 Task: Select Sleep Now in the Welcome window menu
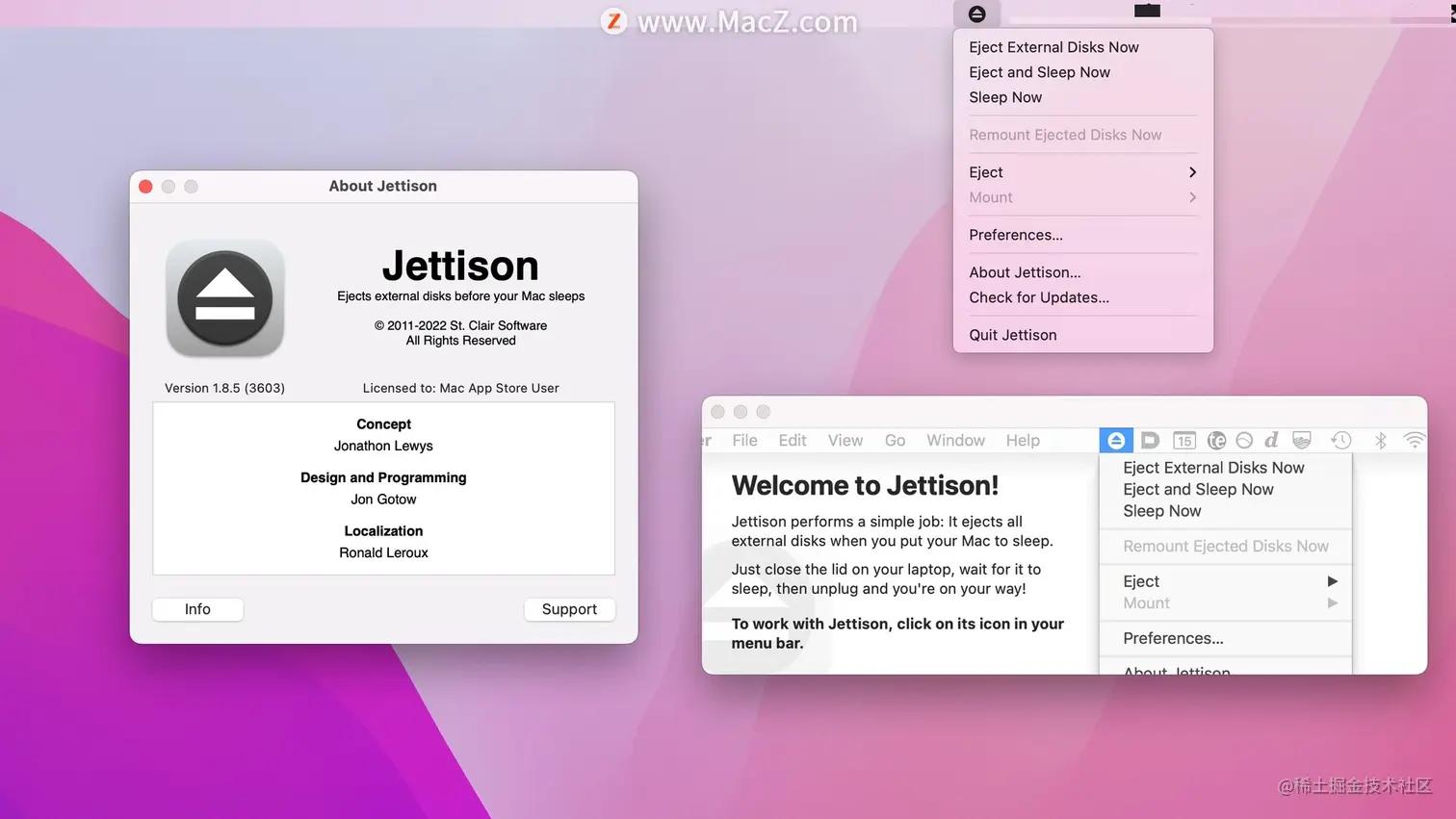pos(1161,511)
